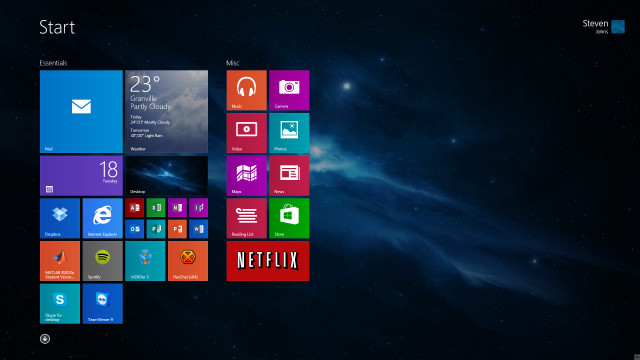
Task: Open Skype for desktop tile
Action: pyautogui.click(x=60, y=304)
